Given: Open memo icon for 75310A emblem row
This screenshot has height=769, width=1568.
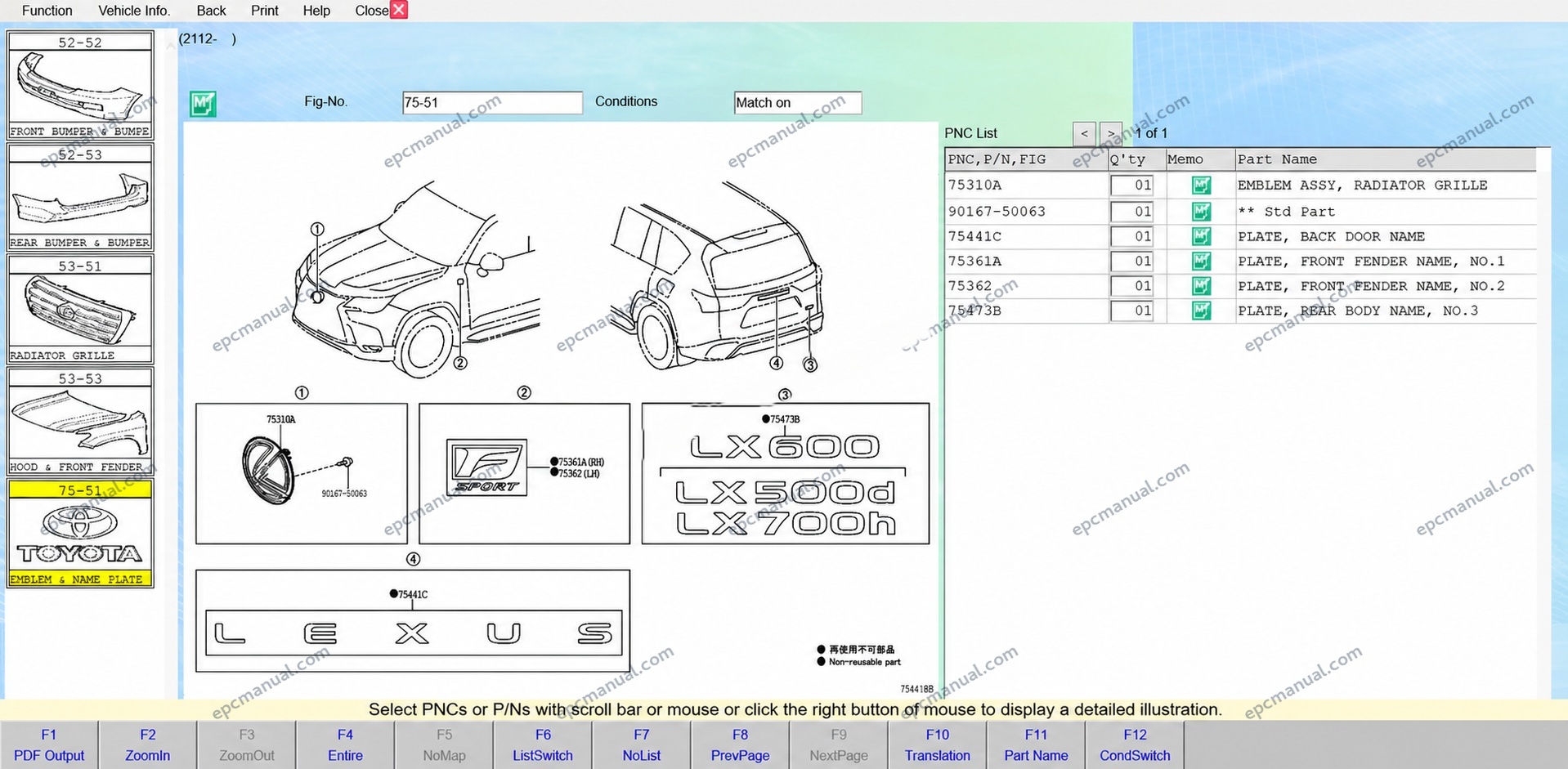Looking at the screenshot, I should 1201,186.
